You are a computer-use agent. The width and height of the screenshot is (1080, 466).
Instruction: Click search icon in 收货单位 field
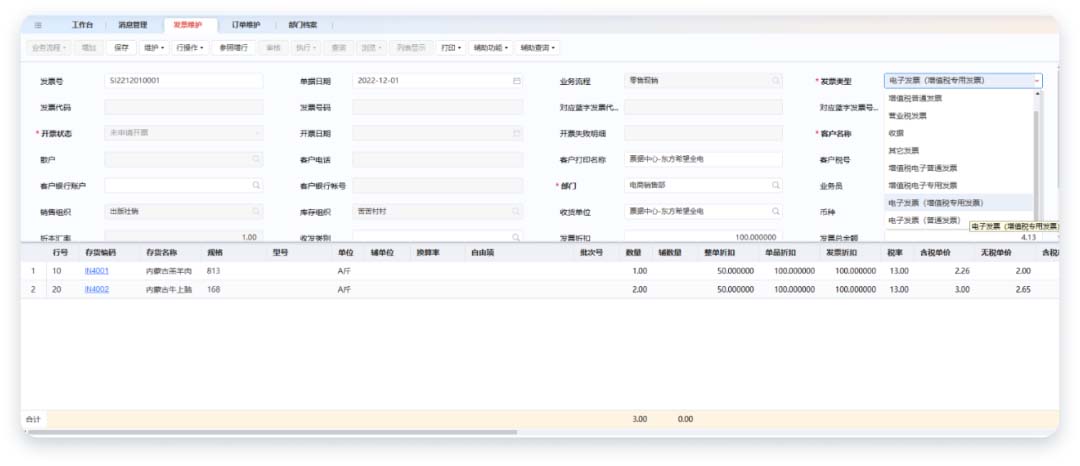coord(776,211)
